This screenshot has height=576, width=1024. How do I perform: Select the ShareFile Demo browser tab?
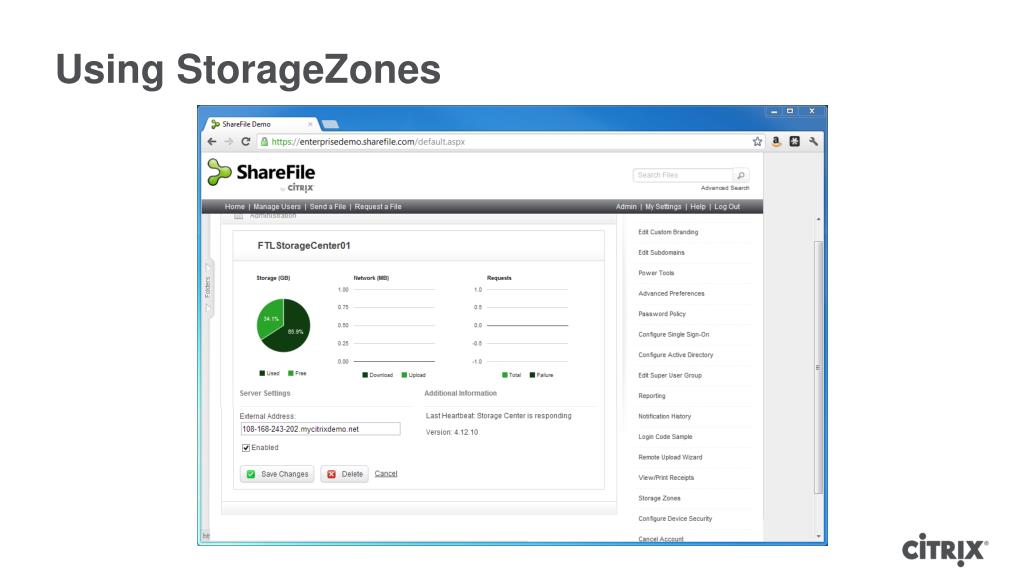261,124
